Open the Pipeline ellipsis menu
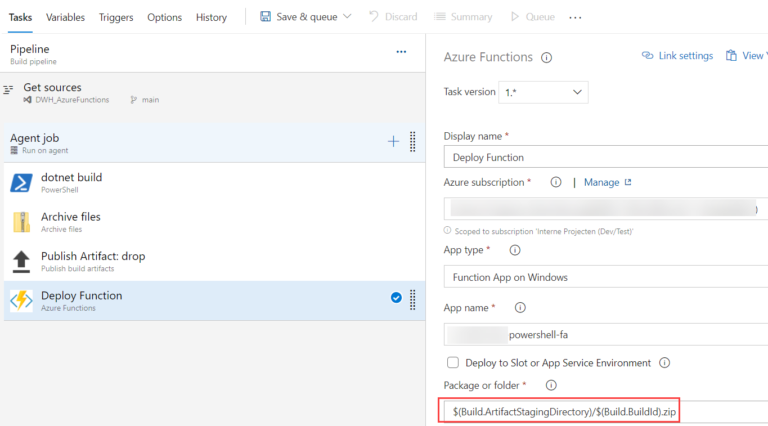This screenshot has width=768, height=426. click(401, 52)
